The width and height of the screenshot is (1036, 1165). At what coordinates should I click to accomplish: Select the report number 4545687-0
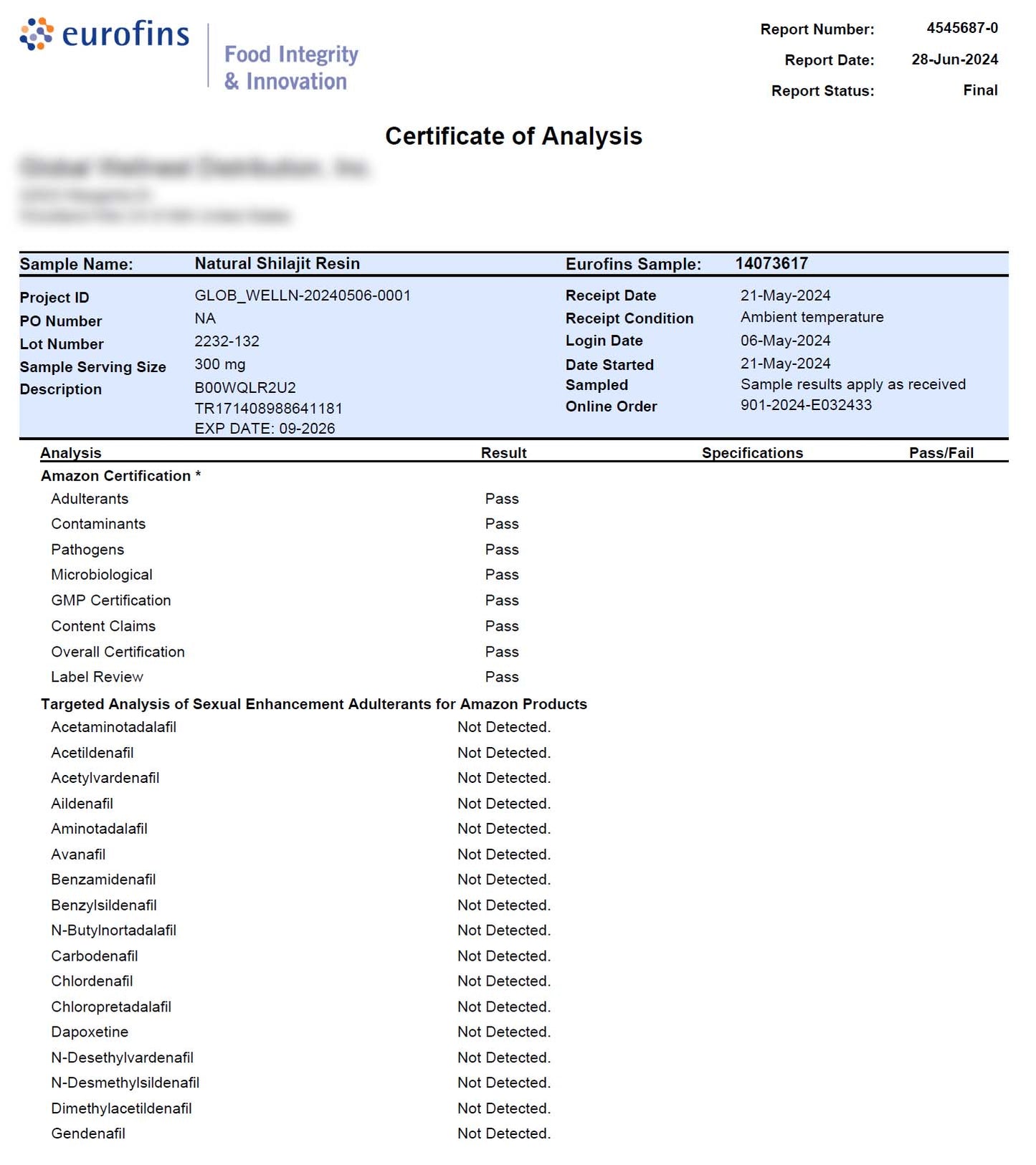point(961,28)
